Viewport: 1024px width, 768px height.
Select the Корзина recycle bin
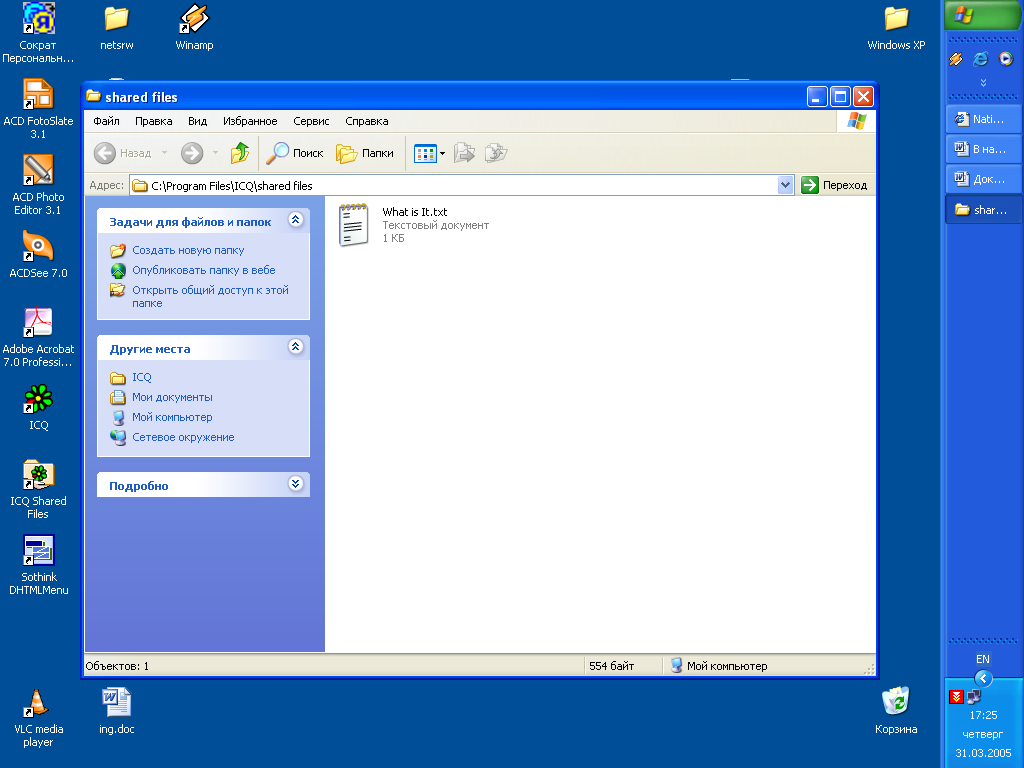[896, 711]
